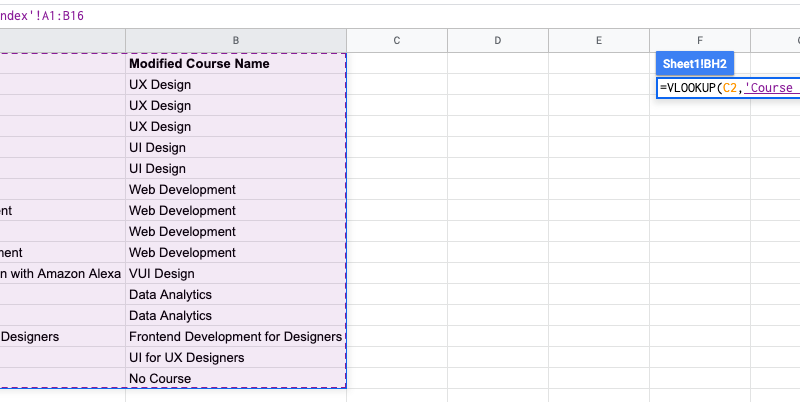
Task: Select the VUI Design cell
Action: 161,274
